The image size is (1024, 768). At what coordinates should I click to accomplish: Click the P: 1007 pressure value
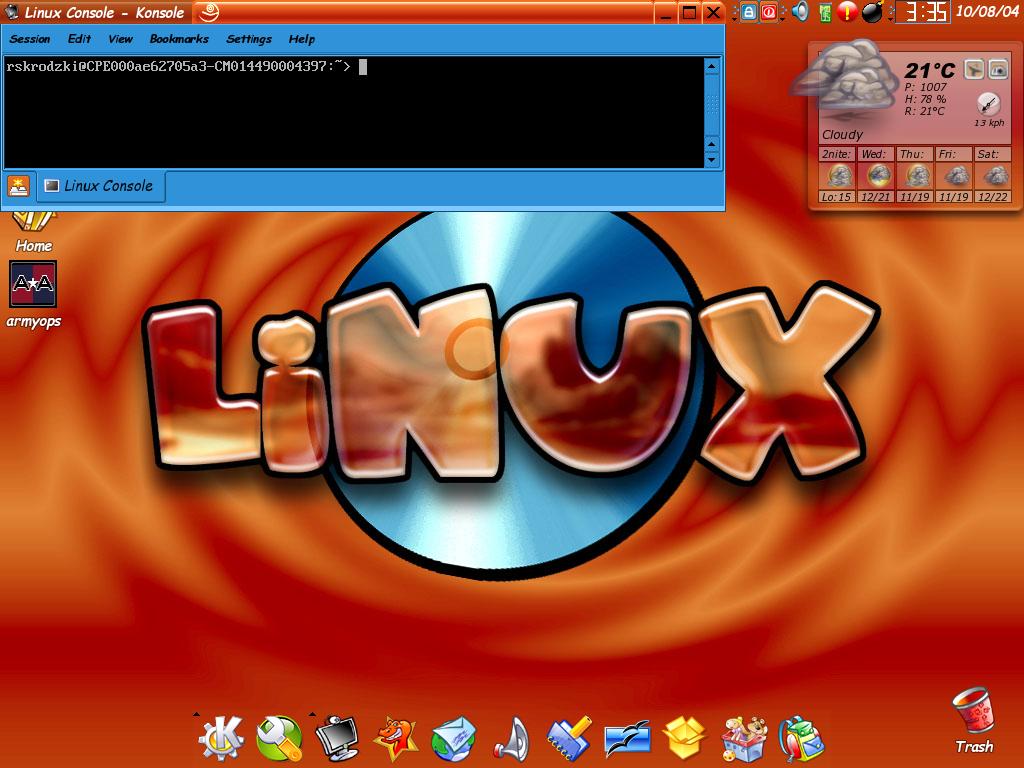pyautogui.click(x=925, y=87)
